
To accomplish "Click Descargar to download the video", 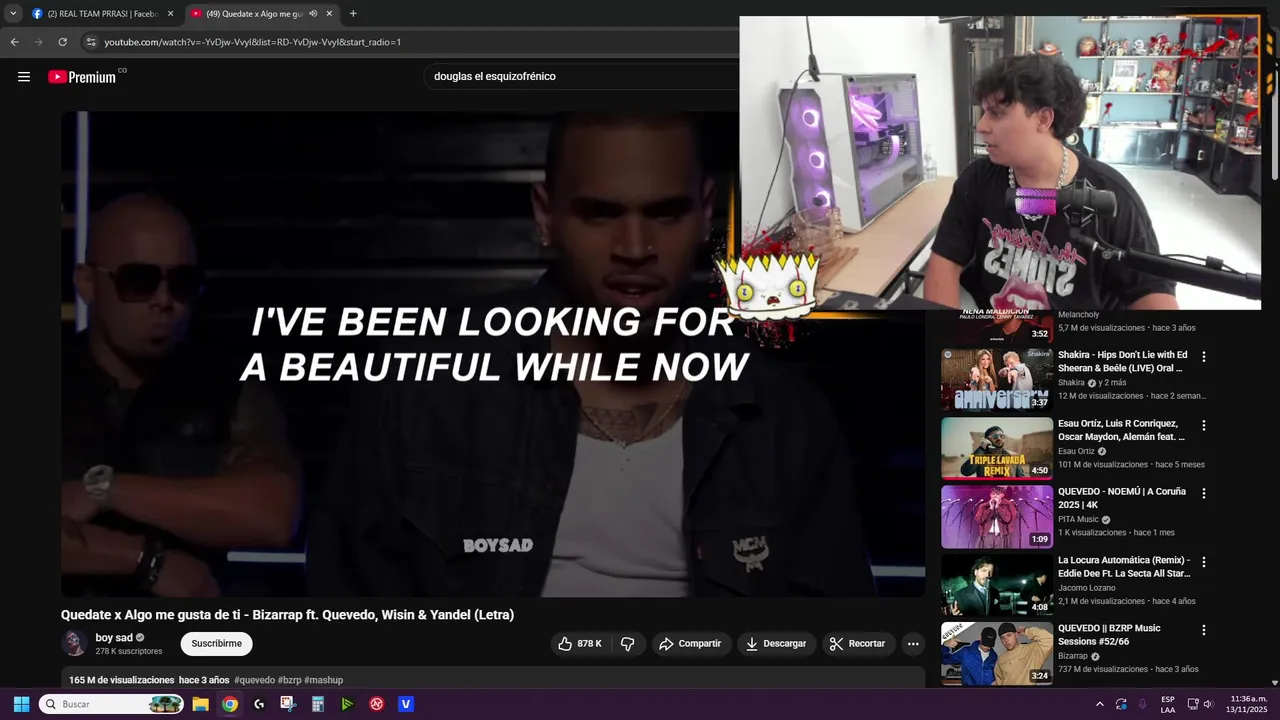I will 776,644.
